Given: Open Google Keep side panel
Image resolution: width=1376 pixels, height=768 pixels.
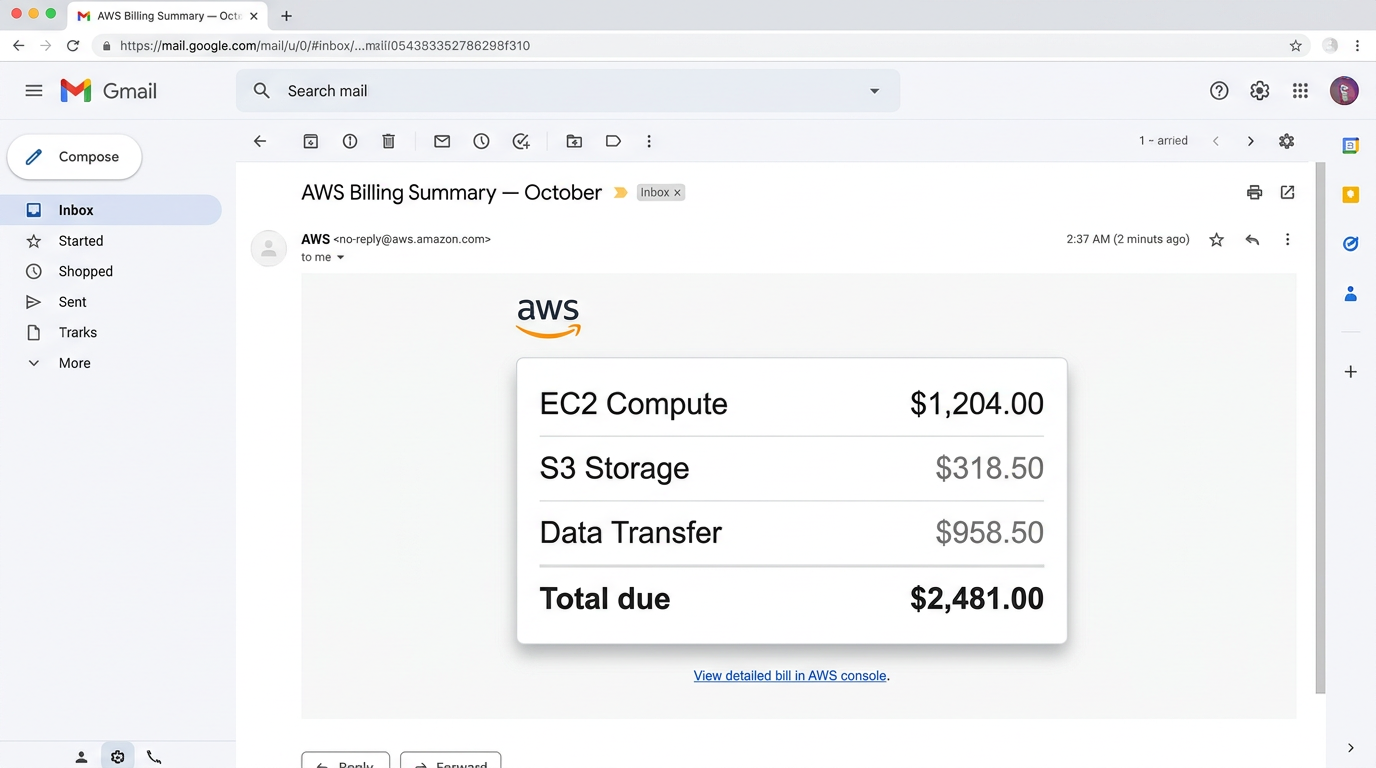Looking at the screenshot, I should point(1350,195).
